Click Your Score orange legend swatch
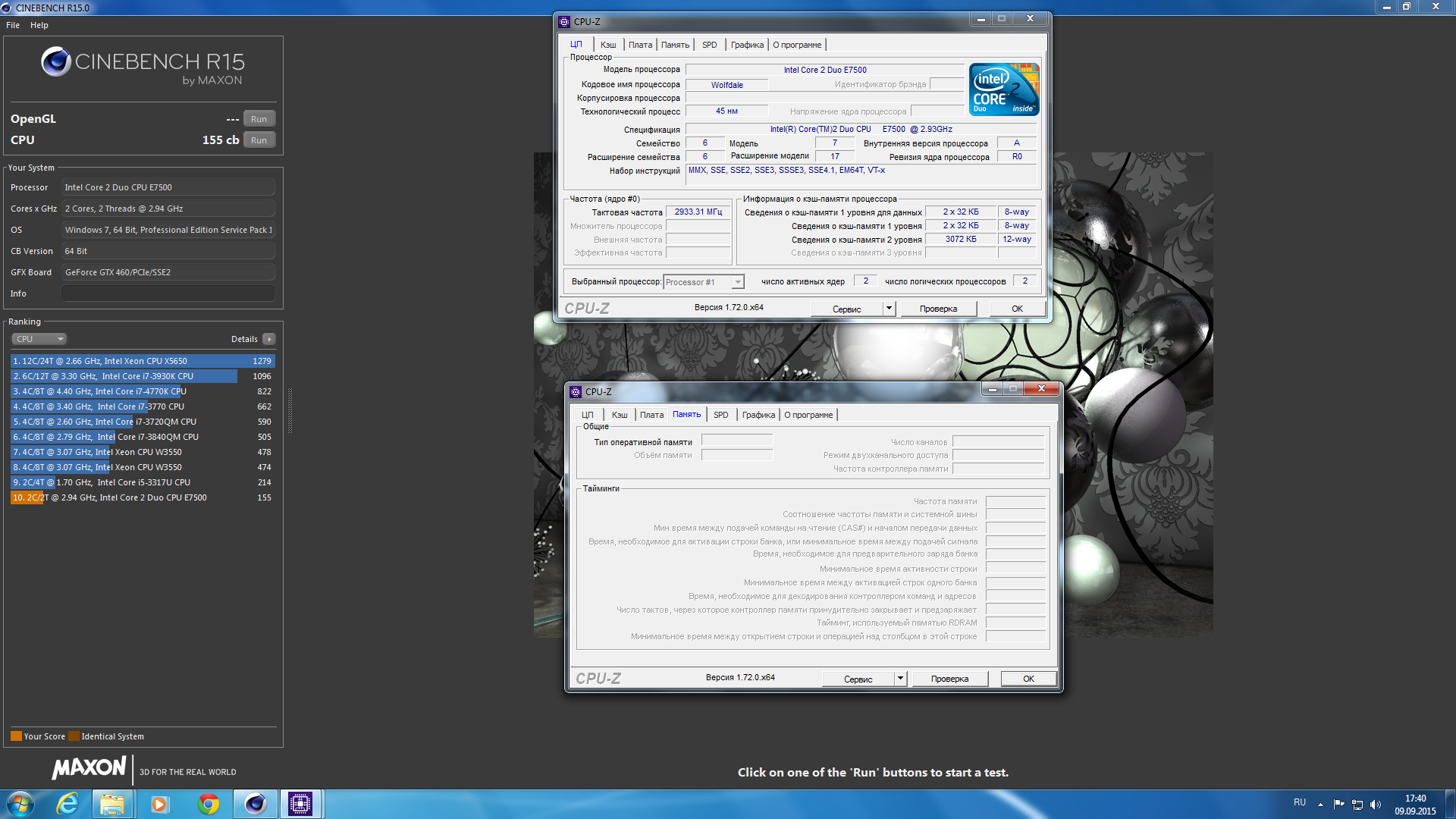 pyautogui.click(x=16, y=736)
